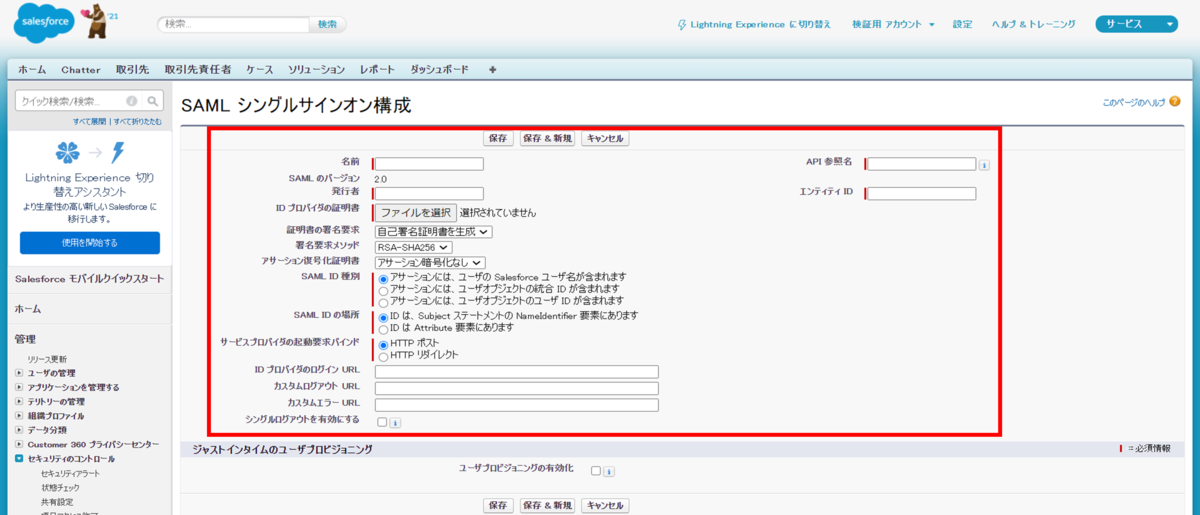1200x515 pixels.
Task: Click the bottom 保存 button
Action: click(x=499, y=506)
